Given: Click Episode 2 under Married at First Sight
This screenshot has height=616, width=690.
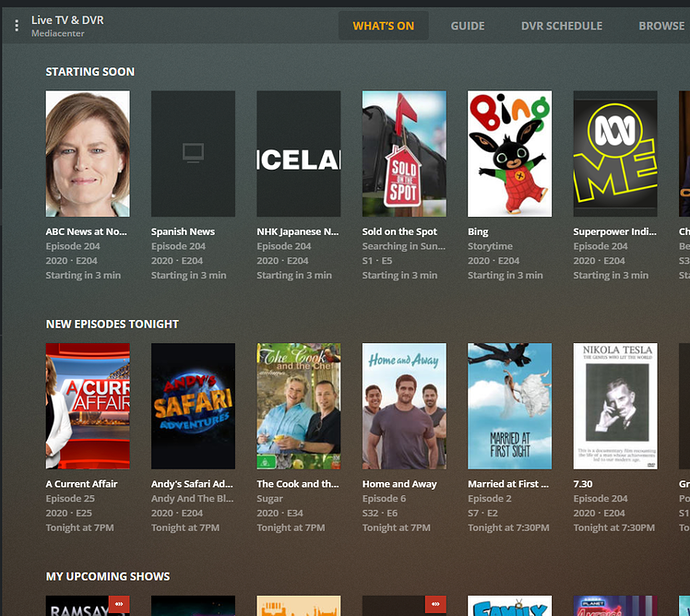Looking at the screenshot, I should click(x=489, y=499).
